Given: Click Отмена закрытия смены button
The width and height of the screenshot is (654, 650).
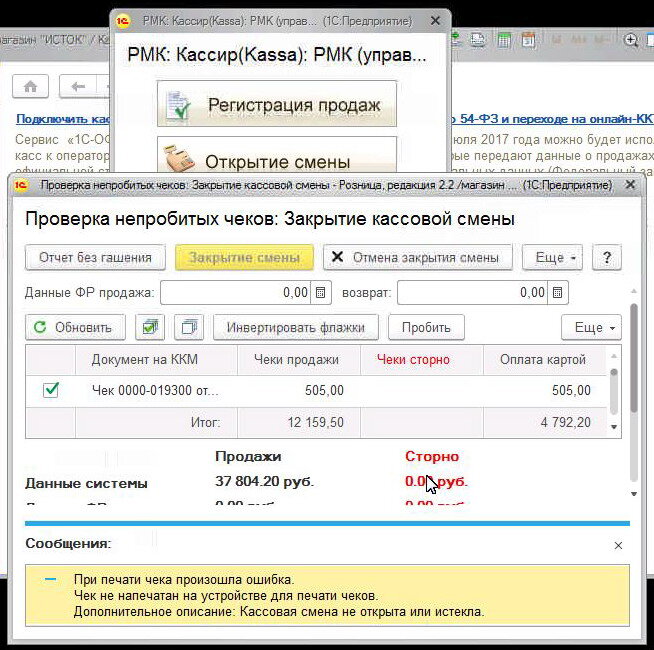Looking at the screenshot, I should (418, 257).
